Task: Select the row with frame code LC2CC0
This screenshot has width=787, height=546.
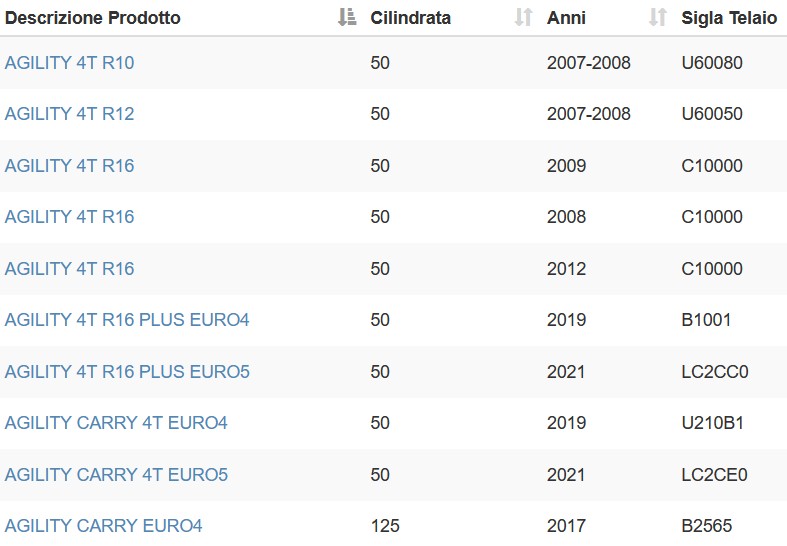Action: click(x=394, y=371)
